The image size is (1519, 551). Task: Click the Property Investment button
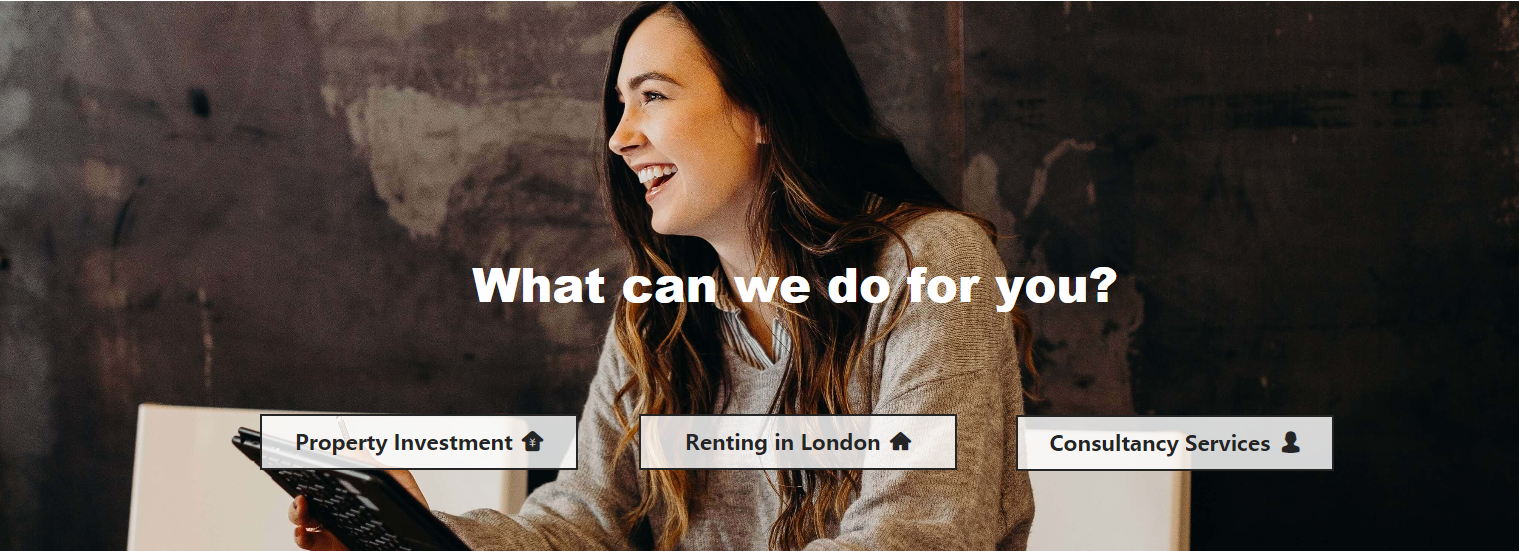[419, 442]
